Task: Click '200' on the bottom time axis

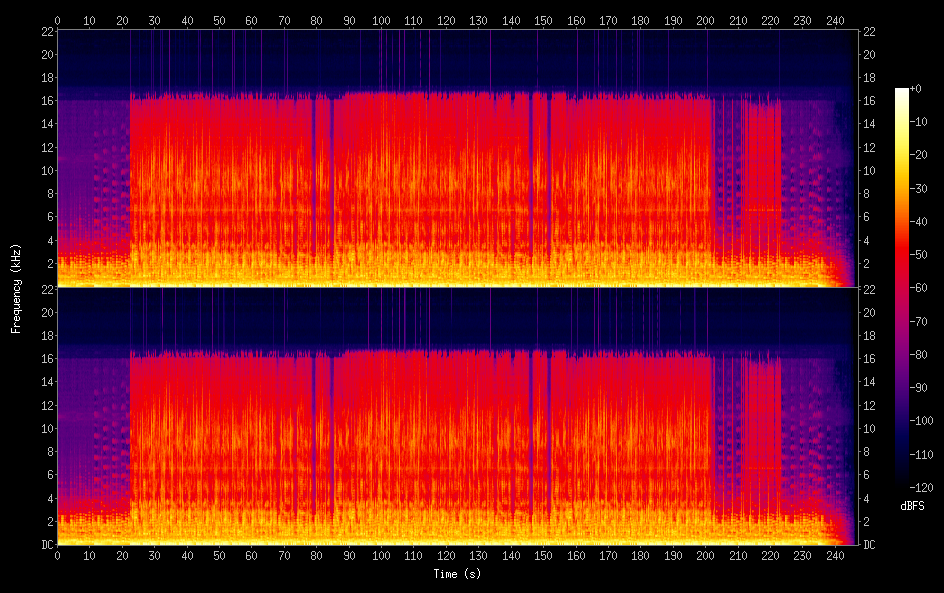Action: (706, 556)
